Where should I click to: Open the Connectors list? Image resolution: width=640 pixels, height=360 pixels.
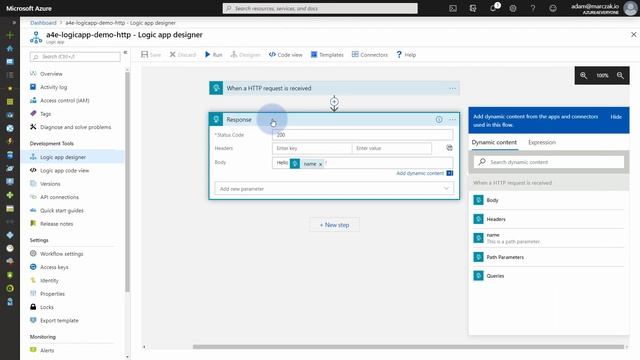point(369,54)
